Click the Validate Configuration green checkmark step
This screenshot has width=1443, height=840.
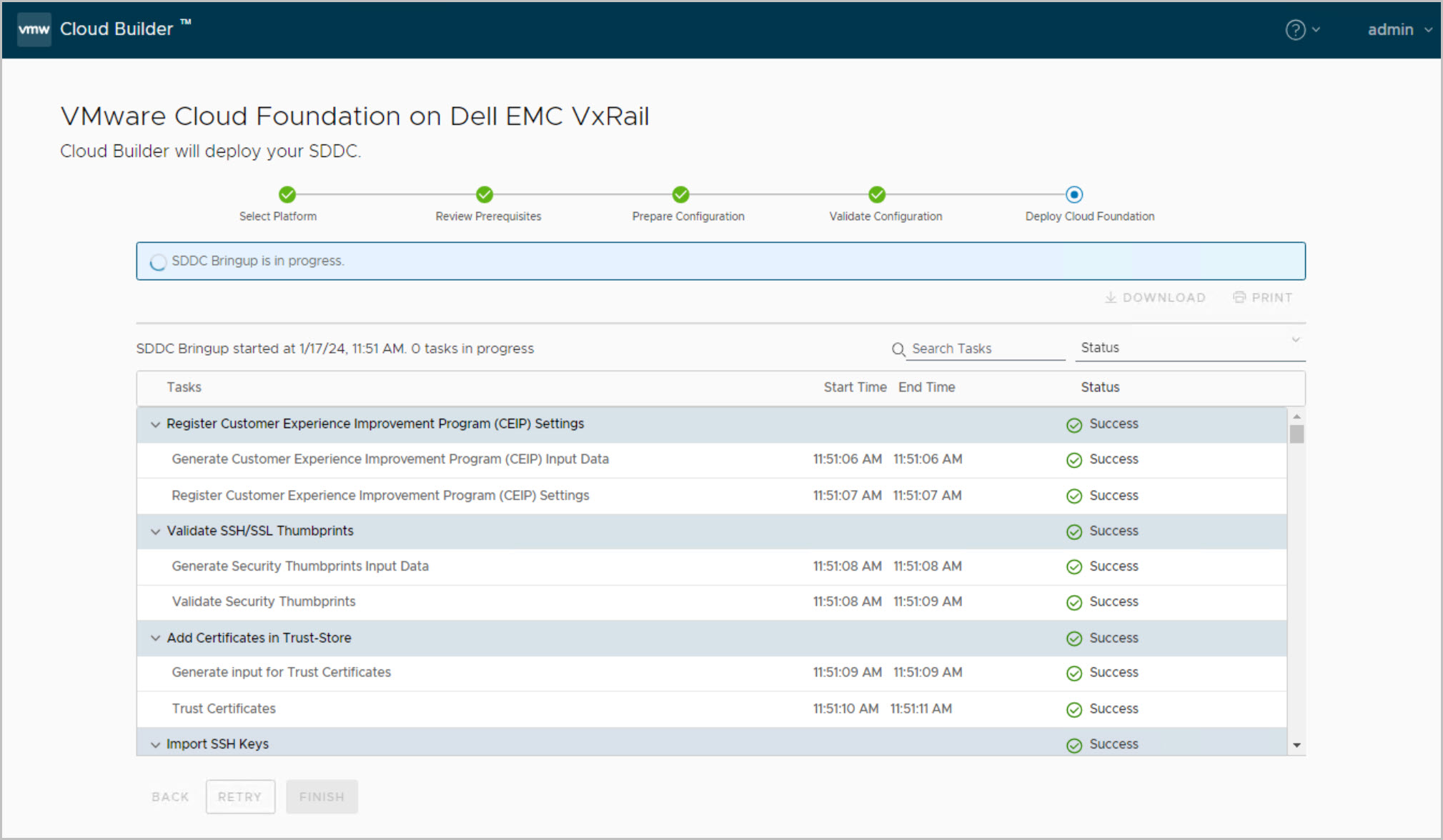click(877, 194)
